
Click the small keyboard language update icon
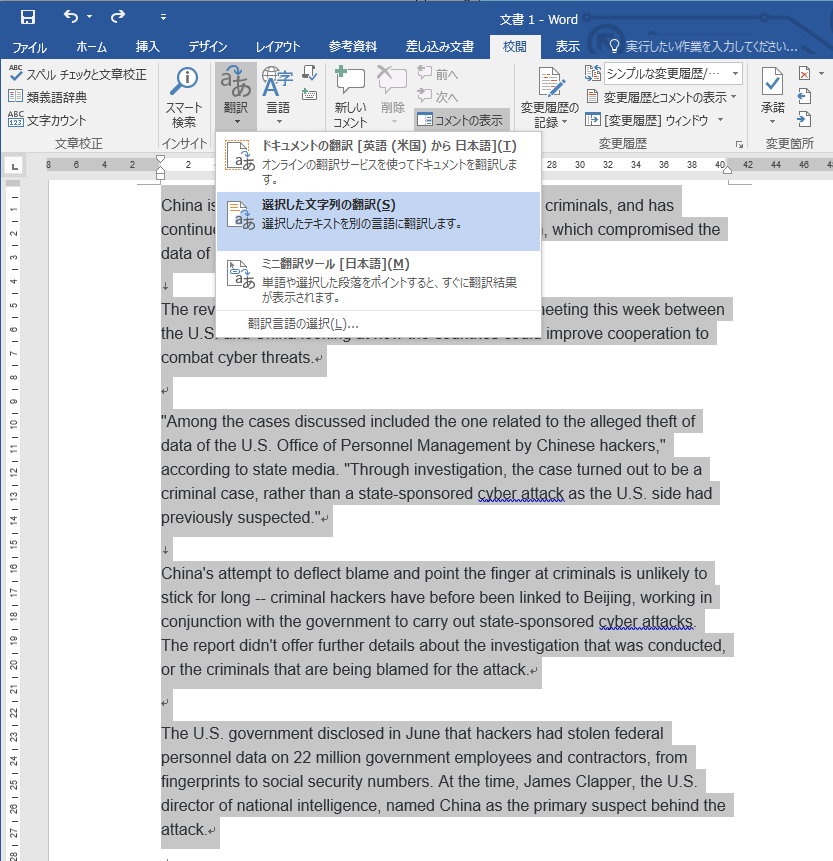pos(310,94)
